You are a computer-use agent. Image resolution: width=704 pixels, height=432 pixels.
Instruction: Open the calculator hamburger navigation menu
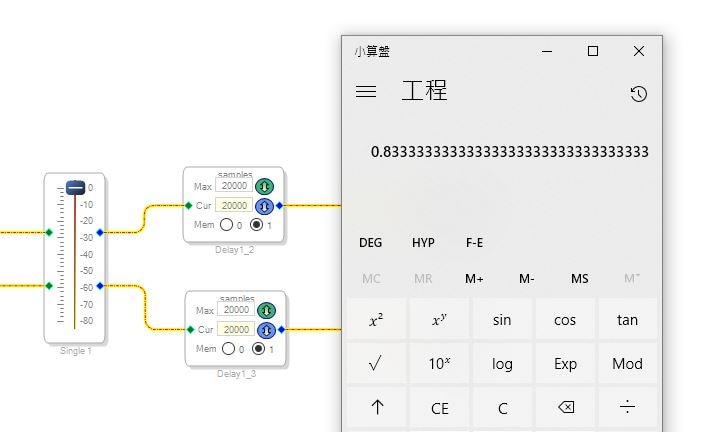tap(366, 92)
